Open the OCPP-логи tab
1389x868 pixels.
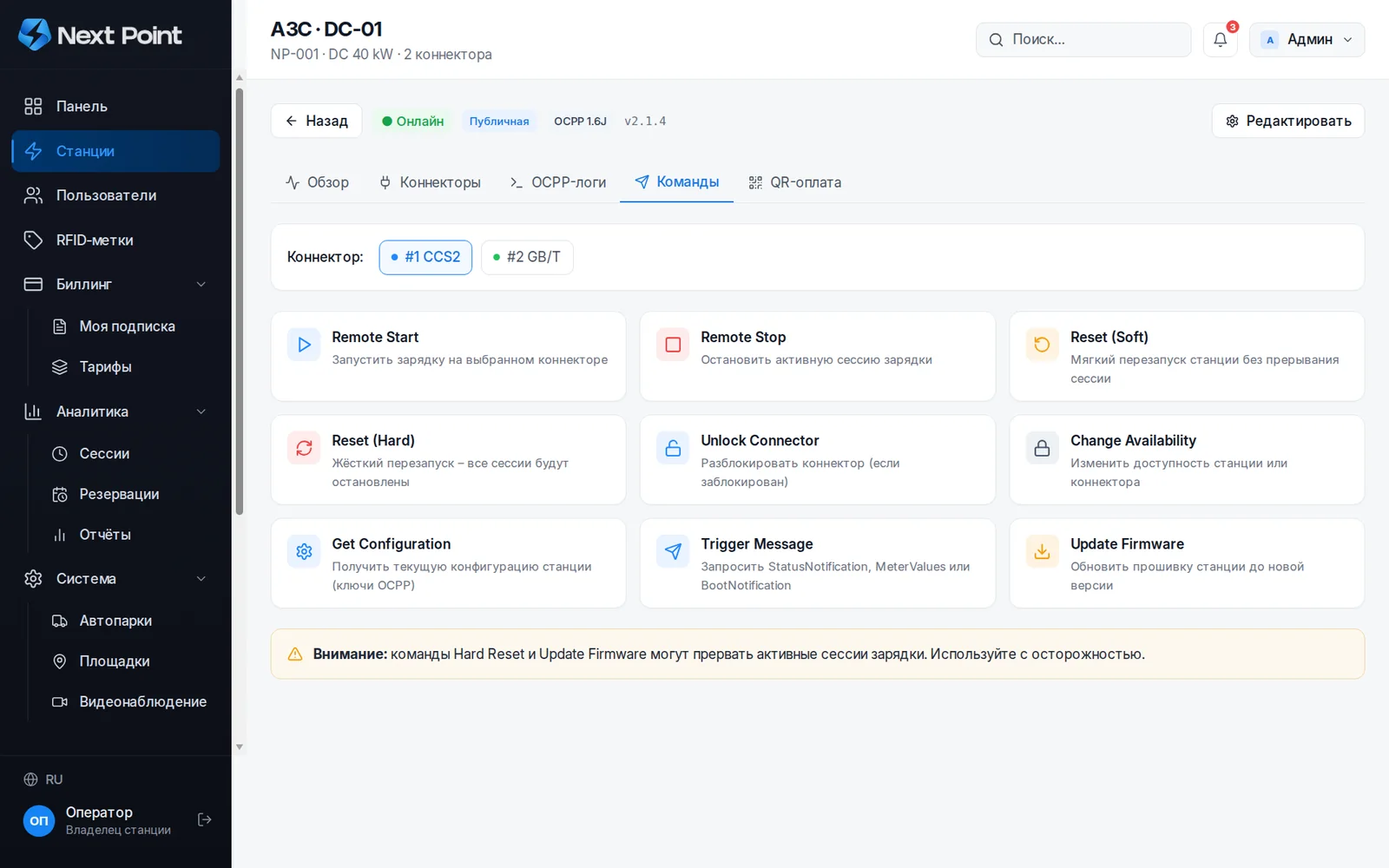pyautogui.click(x=557, y=182)
